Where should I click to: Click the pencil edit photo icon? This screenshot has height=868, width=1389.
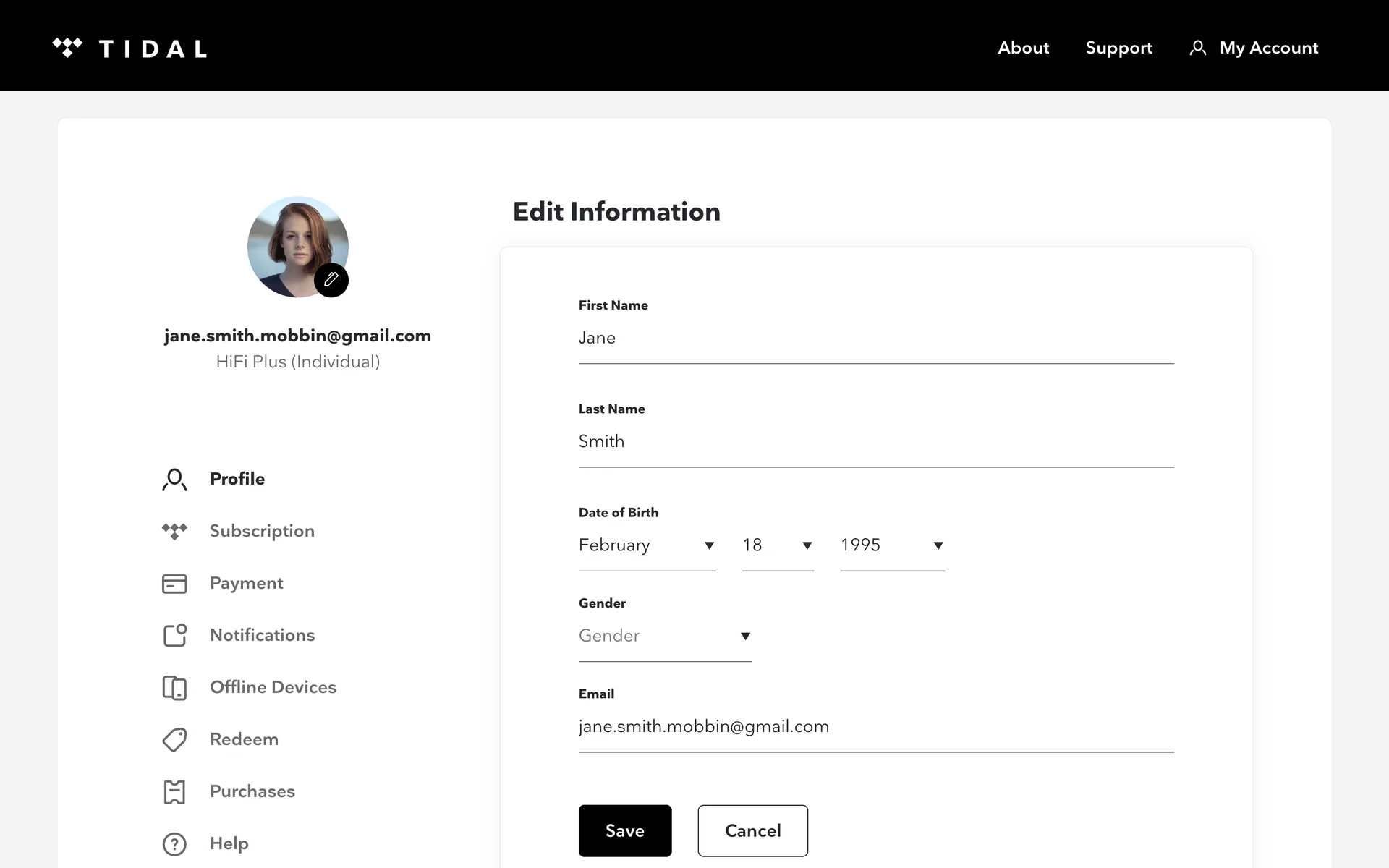(331, 280)
